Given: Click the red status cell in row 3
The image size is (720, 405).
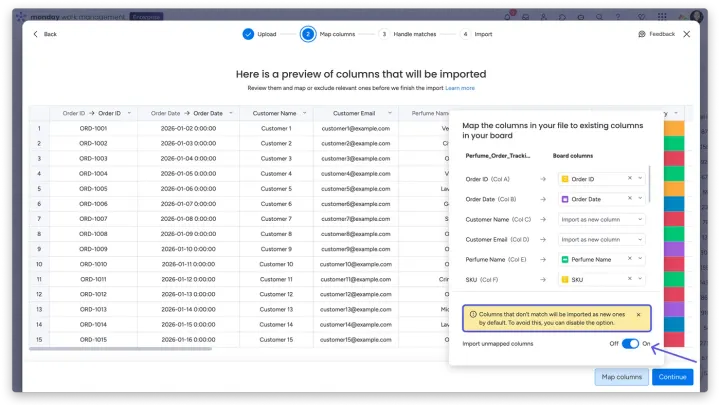Looking at the screenshot, I should (x=674, y=158).
